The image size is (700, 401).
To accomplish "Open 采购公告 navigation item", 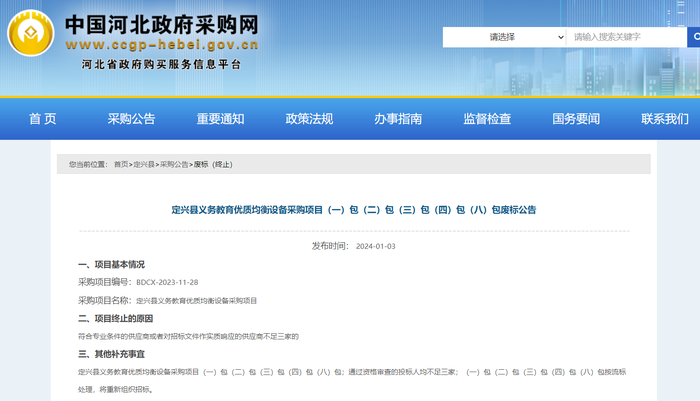I will point(131,119).
